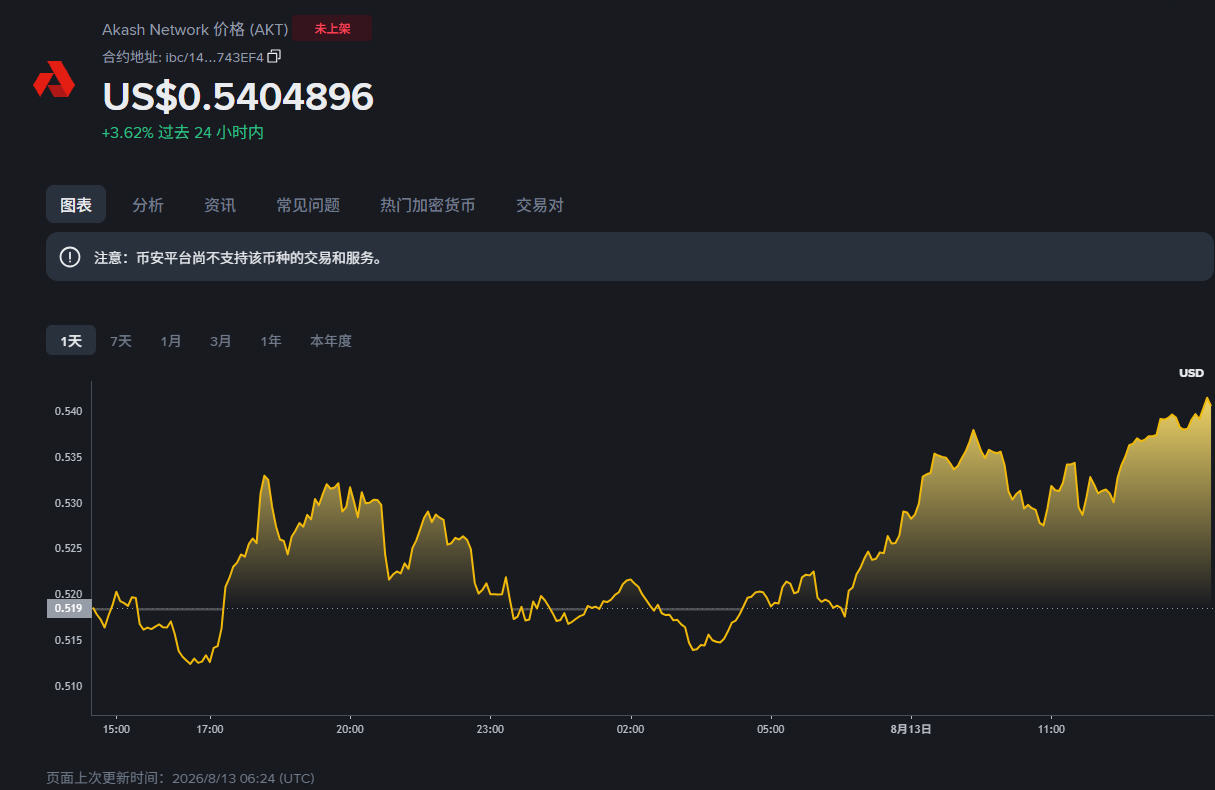Click the 0.535 y-axis value
This screenshot has height=790, width=1215.
click(x=68, y=457)
